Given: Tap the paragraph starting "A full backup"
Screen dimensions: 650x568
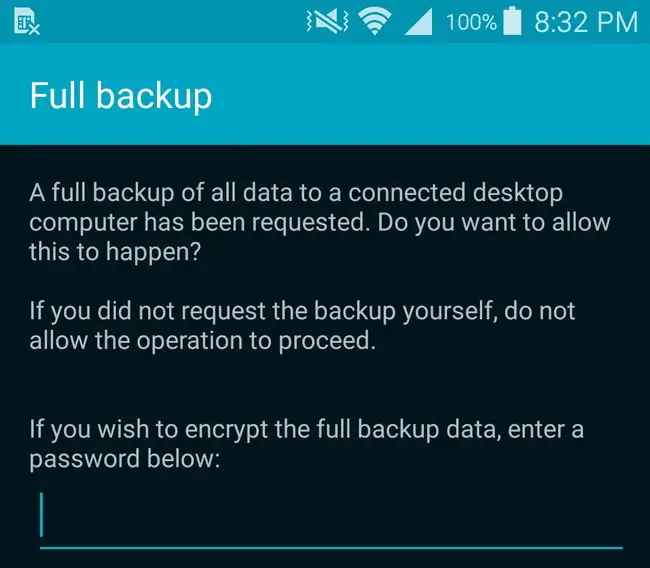Looking at the screenshot, I should point(320,223).
